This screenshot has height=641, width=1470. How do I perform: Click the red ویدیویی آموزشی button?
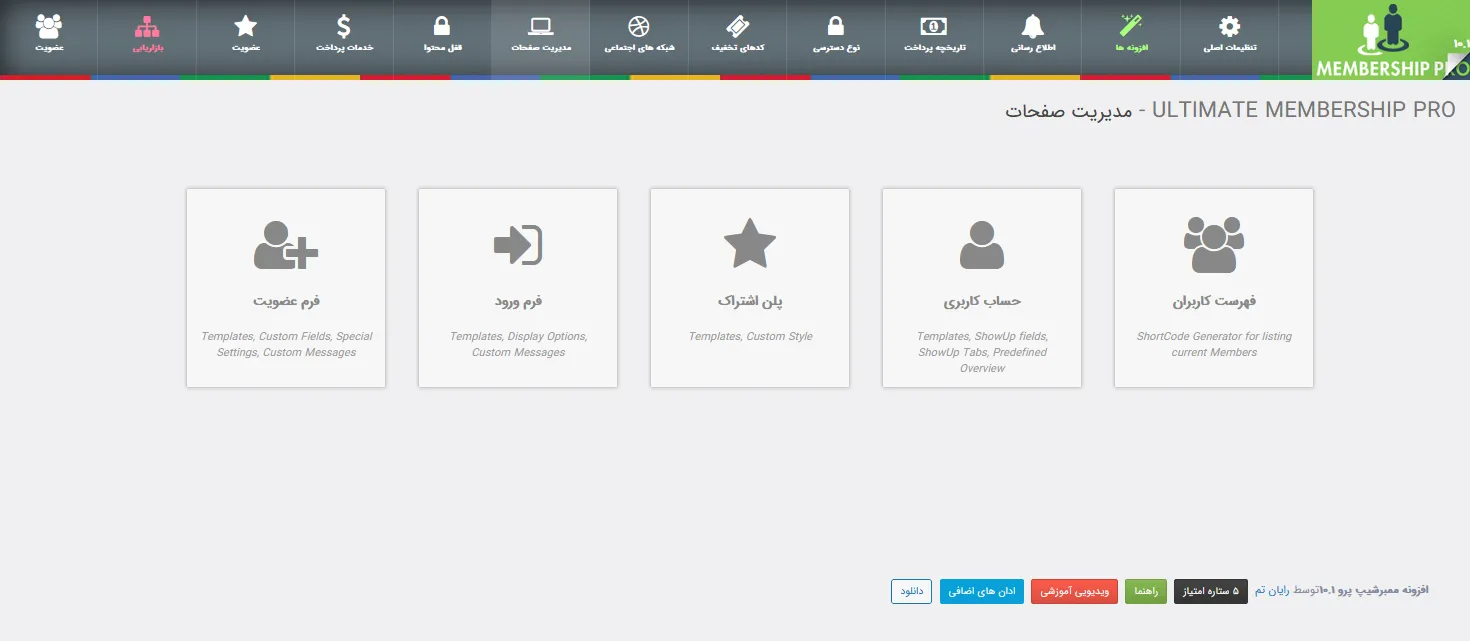(1074, 591)
